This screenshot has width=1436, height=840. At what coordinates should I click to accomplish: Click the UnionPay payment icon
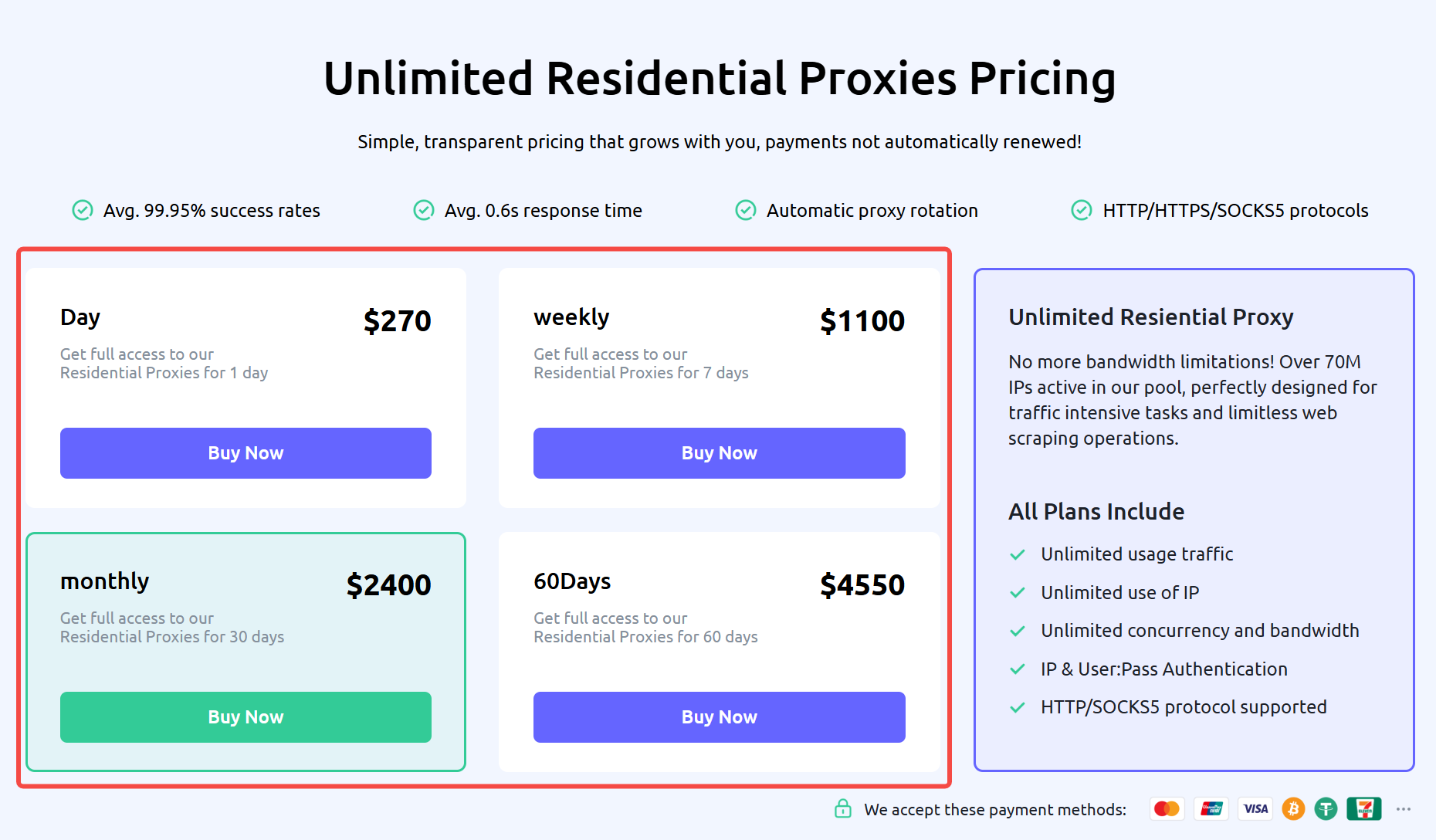click(x=1211, y=808)
